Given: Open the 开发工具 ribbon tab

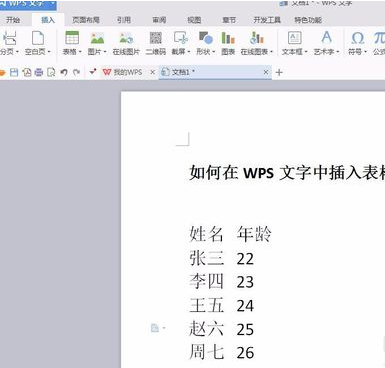Looking at the screenshot, I should (x=267, y=20).
